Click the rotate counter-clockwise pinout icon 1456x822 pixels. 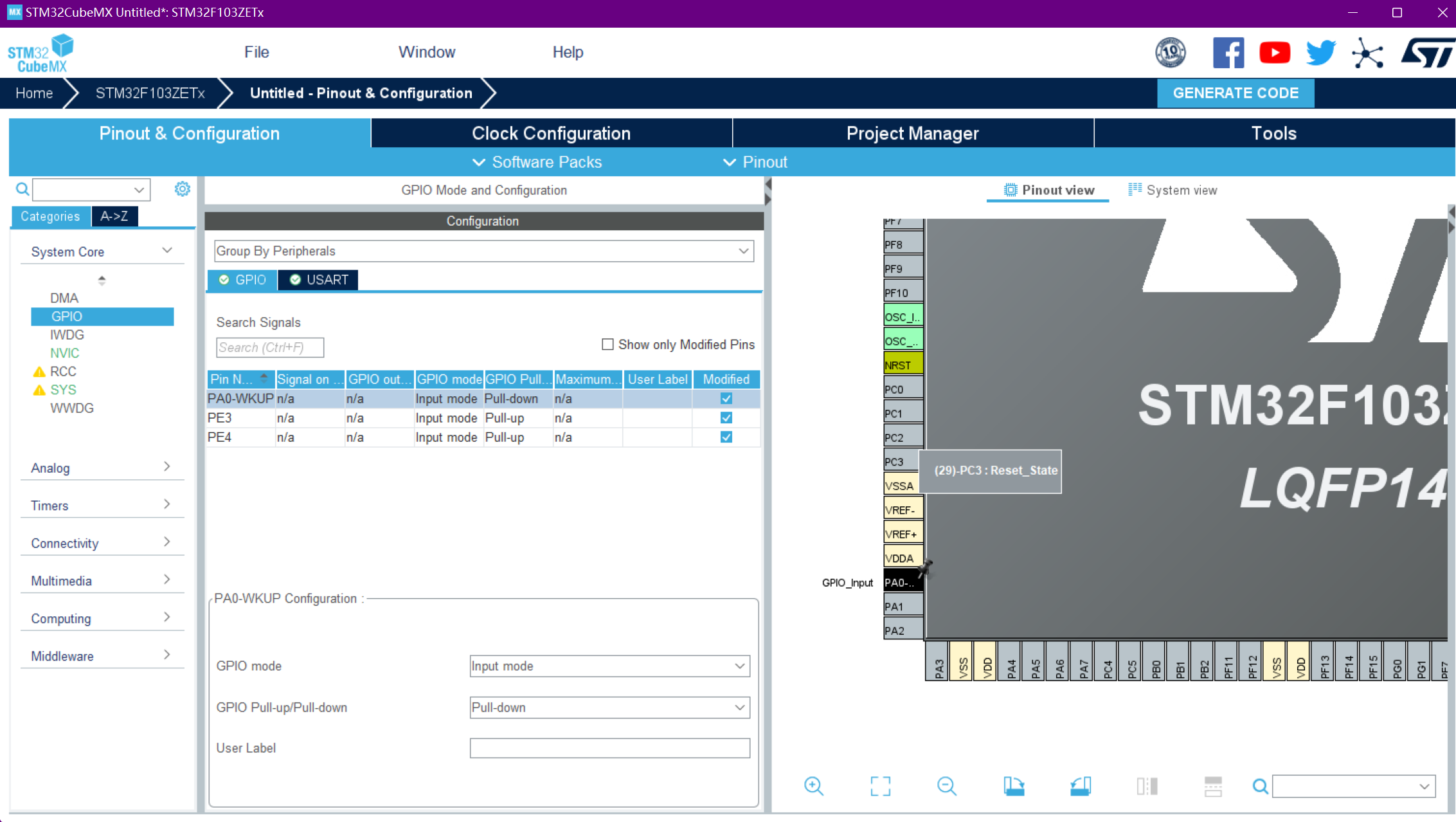[x=1081, y=786]
